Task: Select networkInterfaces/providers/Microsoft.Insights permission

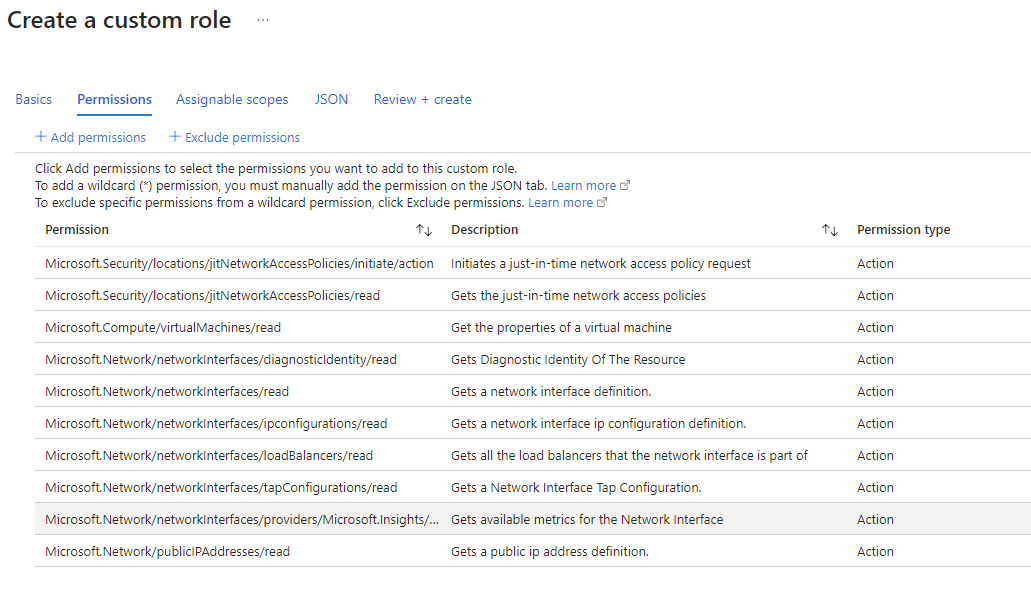Action: coord(242,520)
